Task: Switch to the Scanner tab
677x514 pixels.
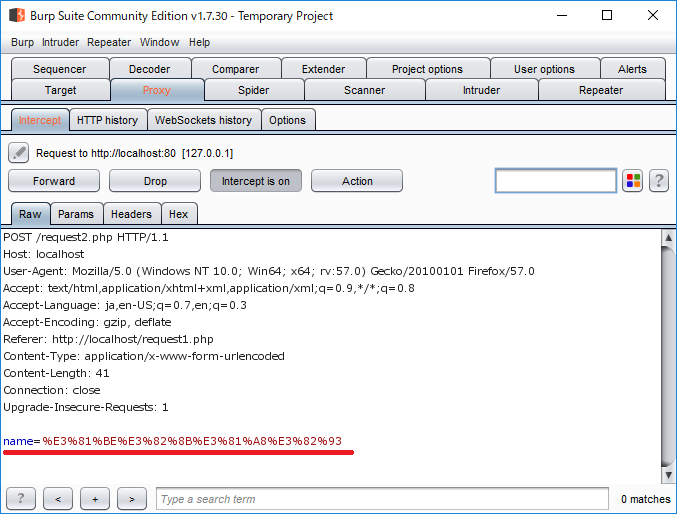Action: (364, 90)
